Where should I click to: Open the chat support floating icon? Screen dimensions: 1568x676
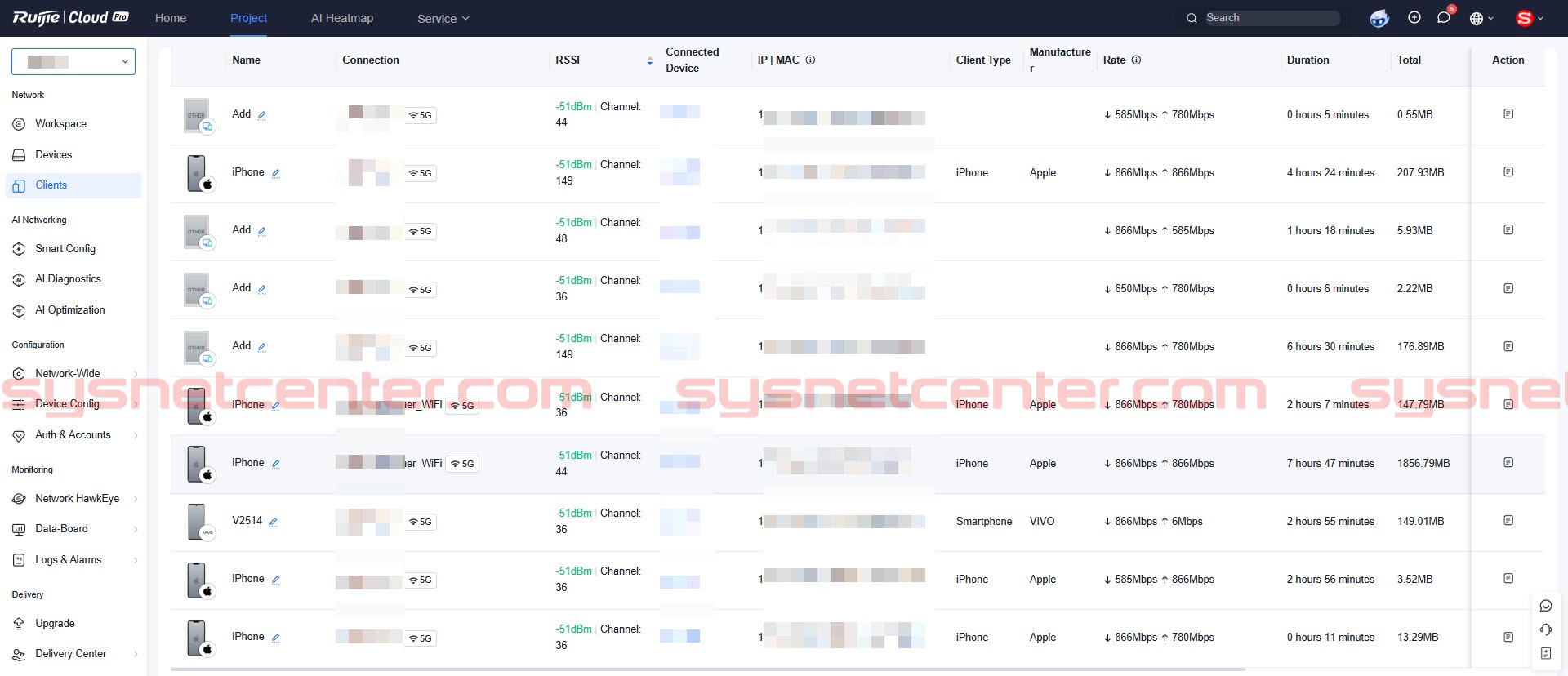pos(1545,606)
